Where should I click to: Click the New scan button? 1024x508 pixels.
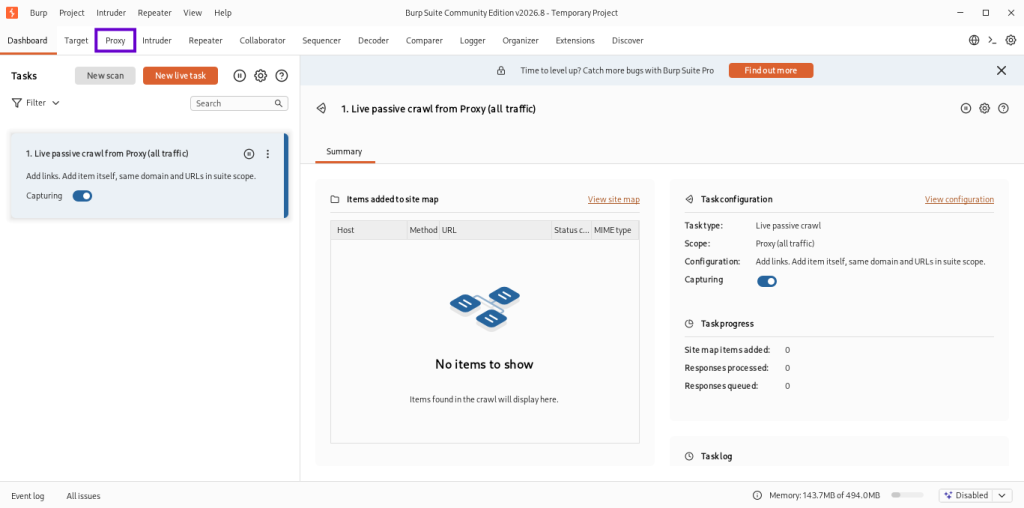105,76
